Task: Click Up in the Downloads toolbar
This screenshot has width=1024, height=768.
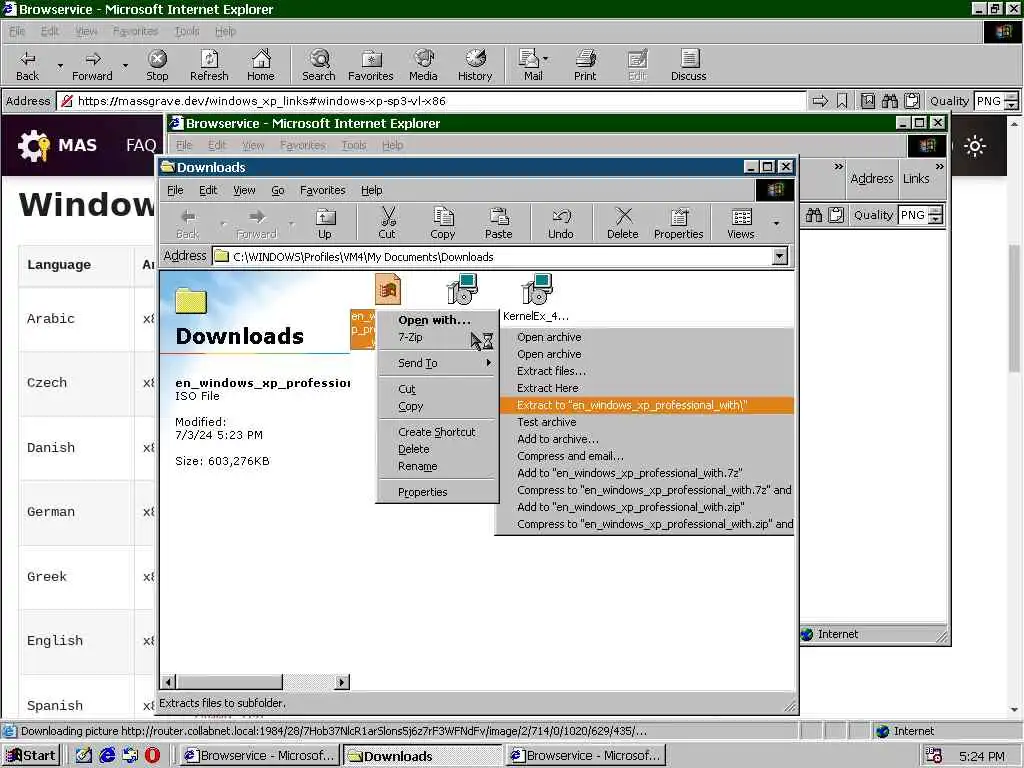Action: pos(325,223)
